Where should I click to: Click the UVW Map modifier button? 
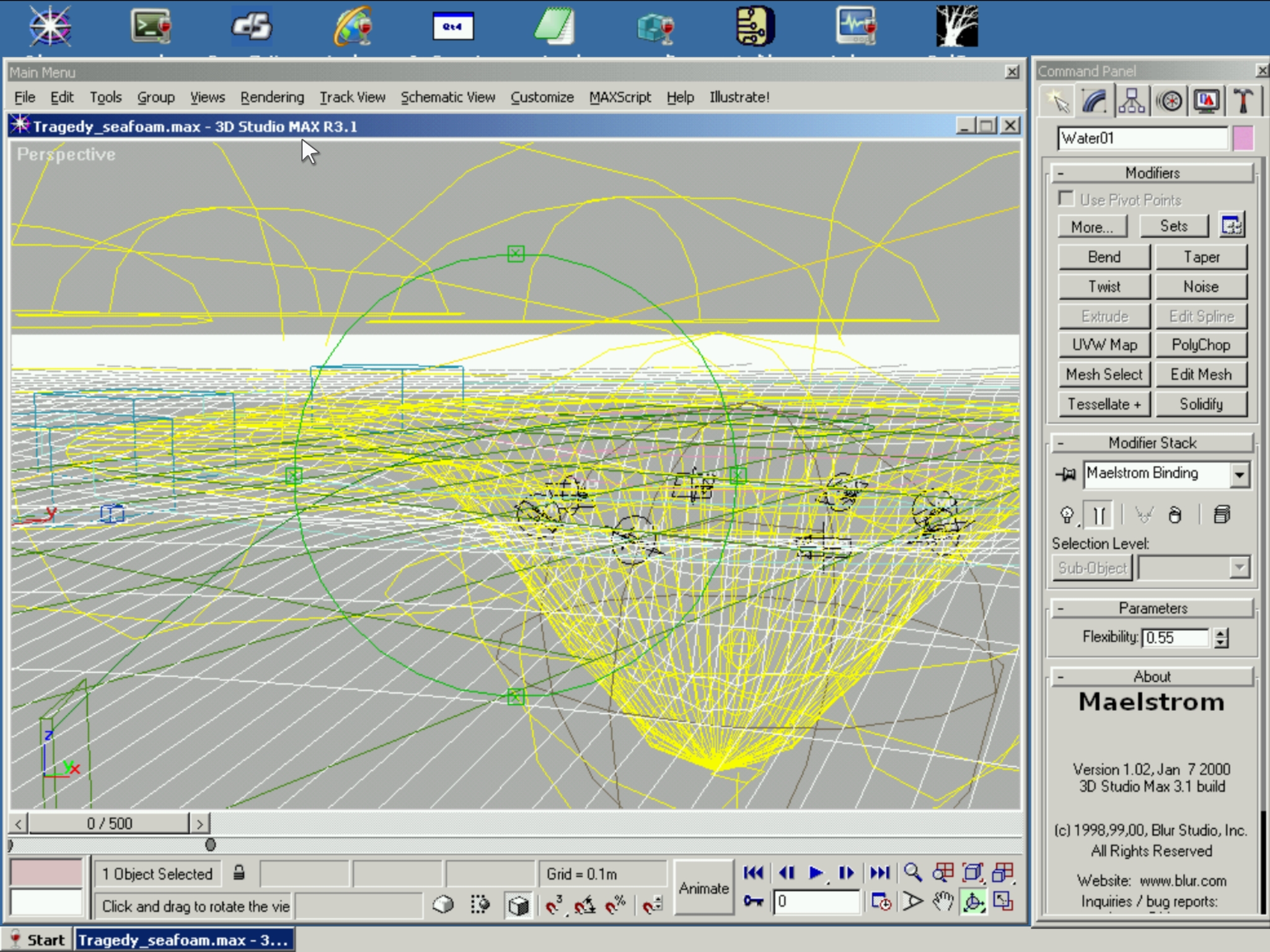(1104, 345)
